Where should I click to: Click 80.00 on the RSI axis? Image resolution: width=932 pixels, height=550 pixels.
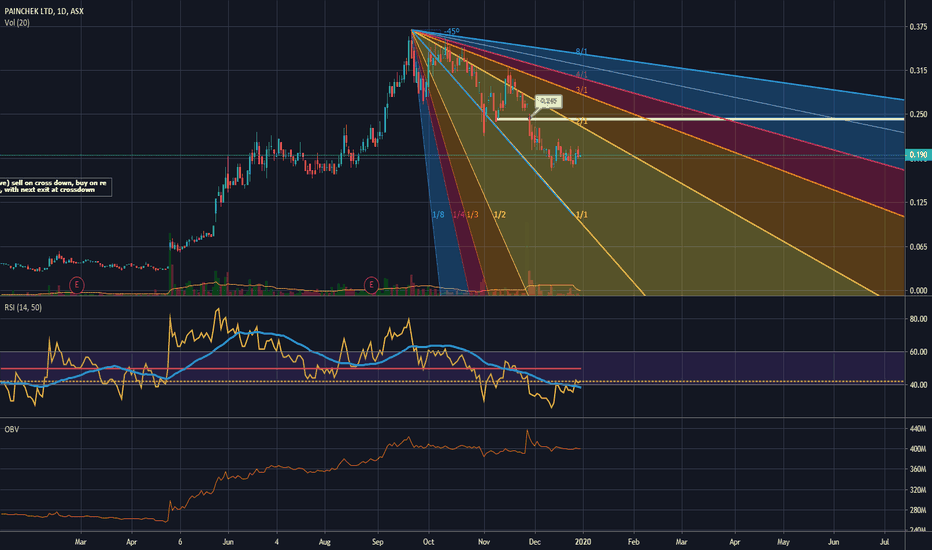[x=918, y=319]
